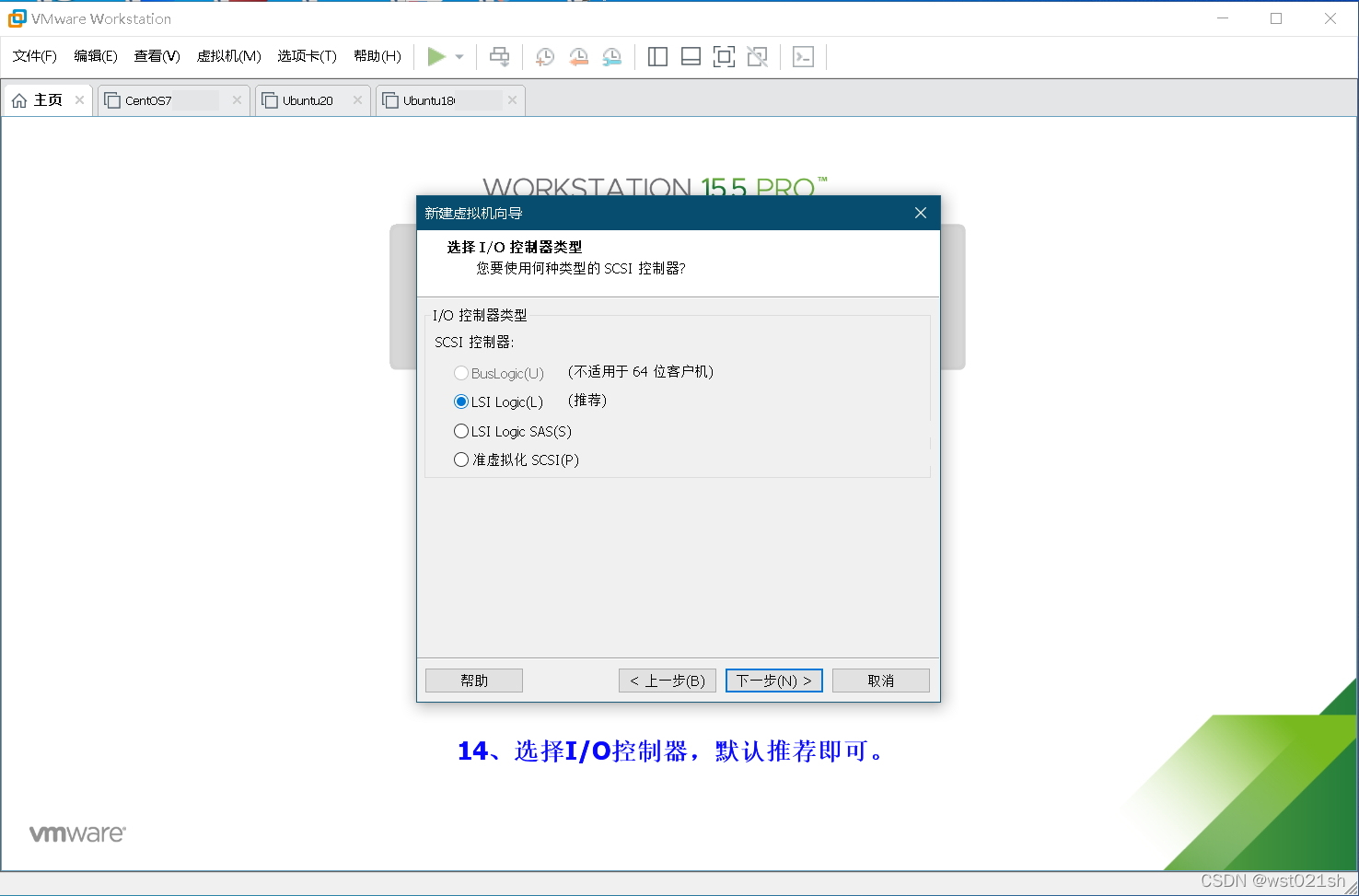The width and height of the screenshot is (1359, 896).
Task: Select the 准虚拟化 SCSI(P) radio button
Action: (x=461, y=460)
